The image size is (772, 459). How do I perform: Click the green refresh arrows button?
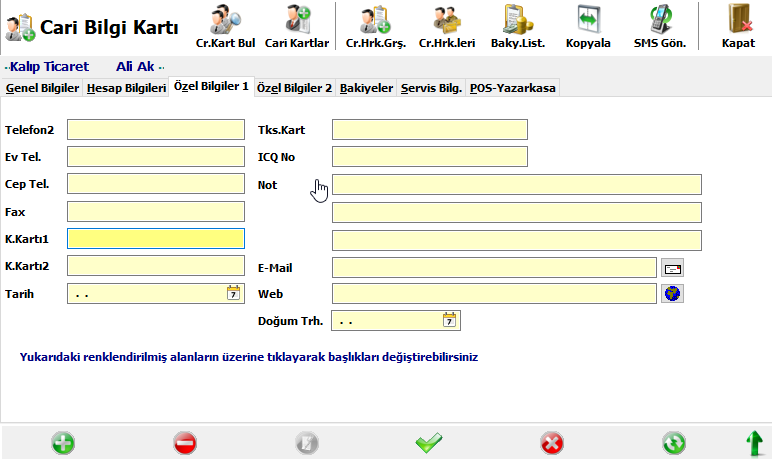[x=674, y=443]
